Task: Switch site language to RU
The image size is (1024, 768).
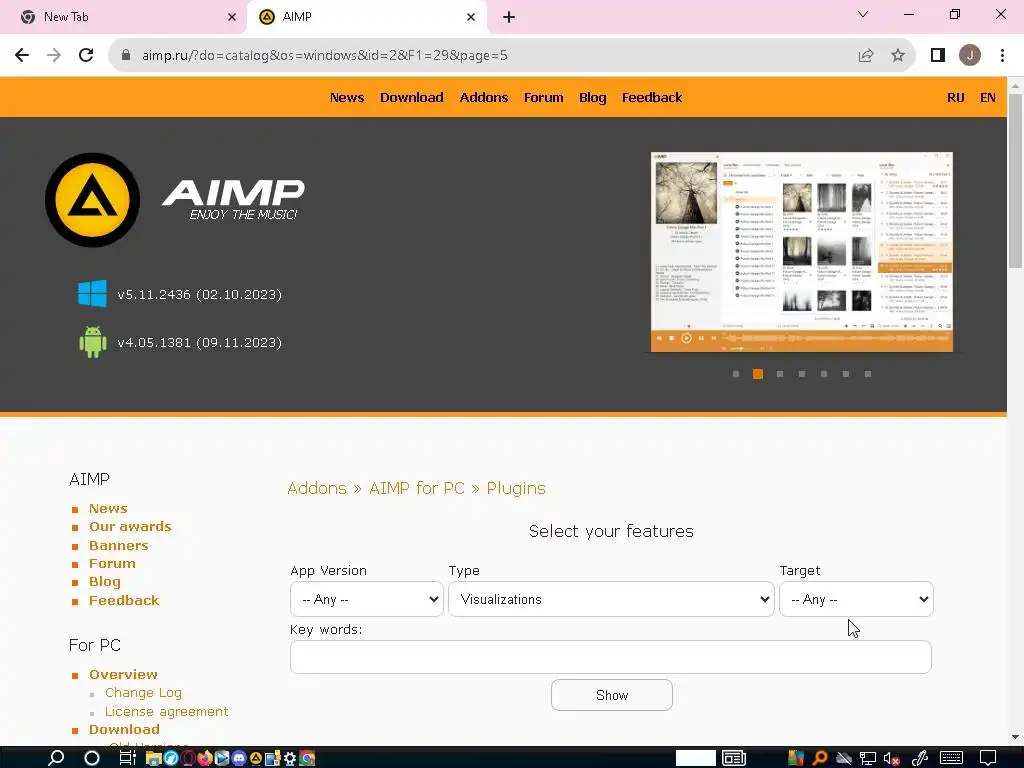Action: tap(955, 97)
